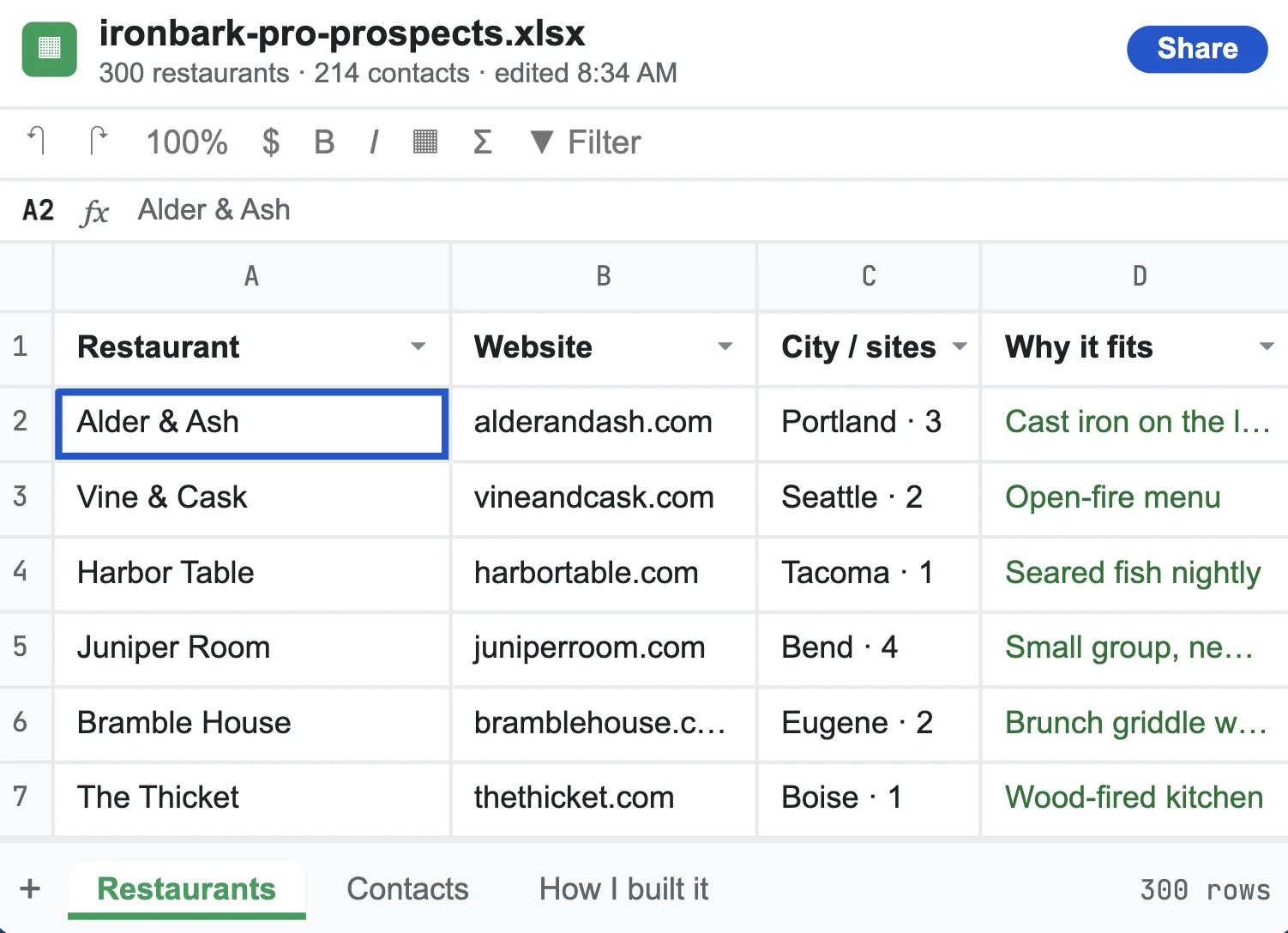This screenshot has height=933, width=1288.
Task: Toggle the Filter funnel
Action: [x=585, y=141]
